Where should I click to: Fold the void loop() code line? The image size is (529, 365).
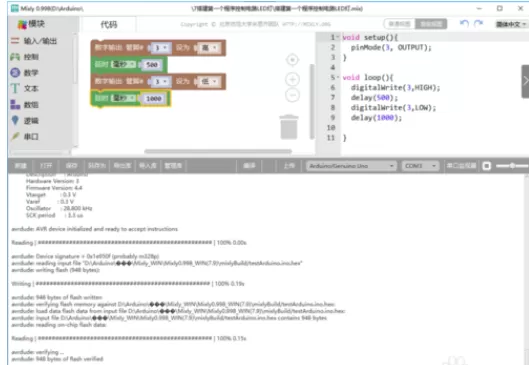pyautogui.click(x=338, y=77)
